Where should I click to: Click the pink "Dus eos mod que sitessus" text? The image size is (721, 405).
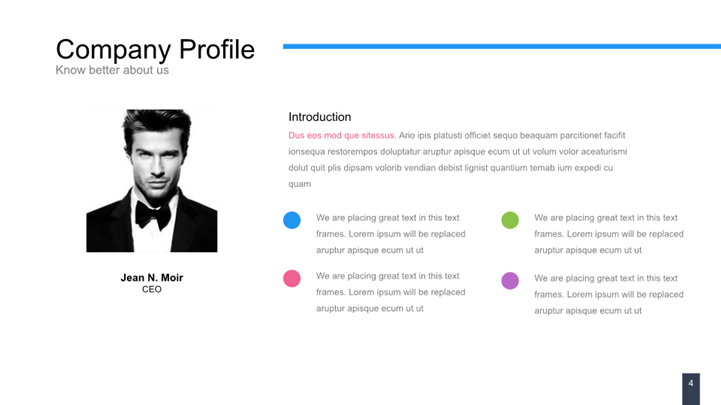tap(341, 135)
